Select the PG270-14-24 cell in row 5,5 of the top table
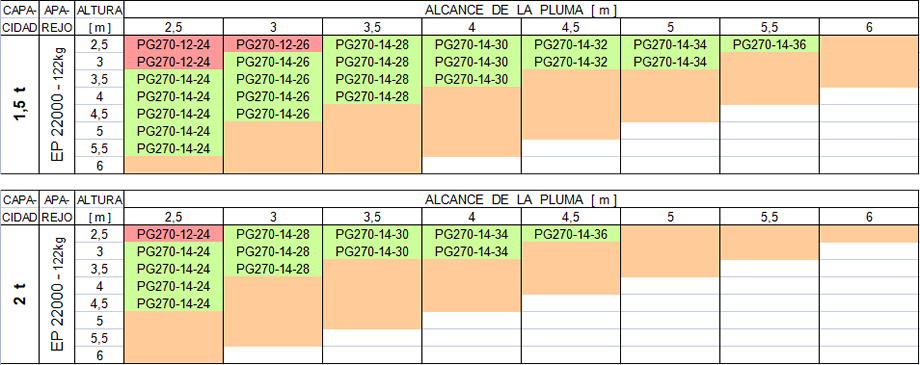The image size is (920, 365). pos(173,148)
